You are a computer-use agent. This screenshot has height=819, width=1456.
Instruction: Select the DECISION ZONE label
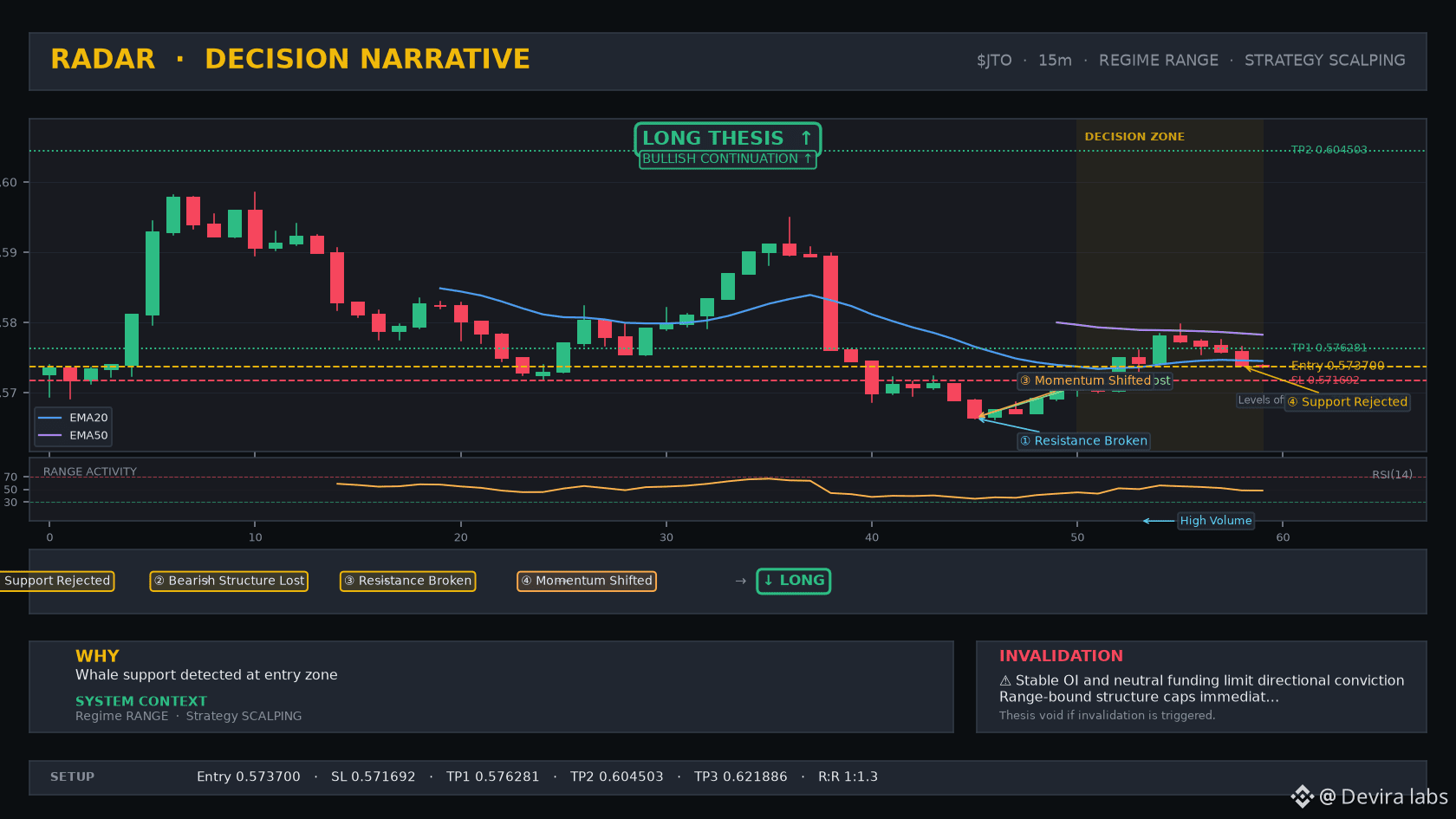pos(1134,137)
